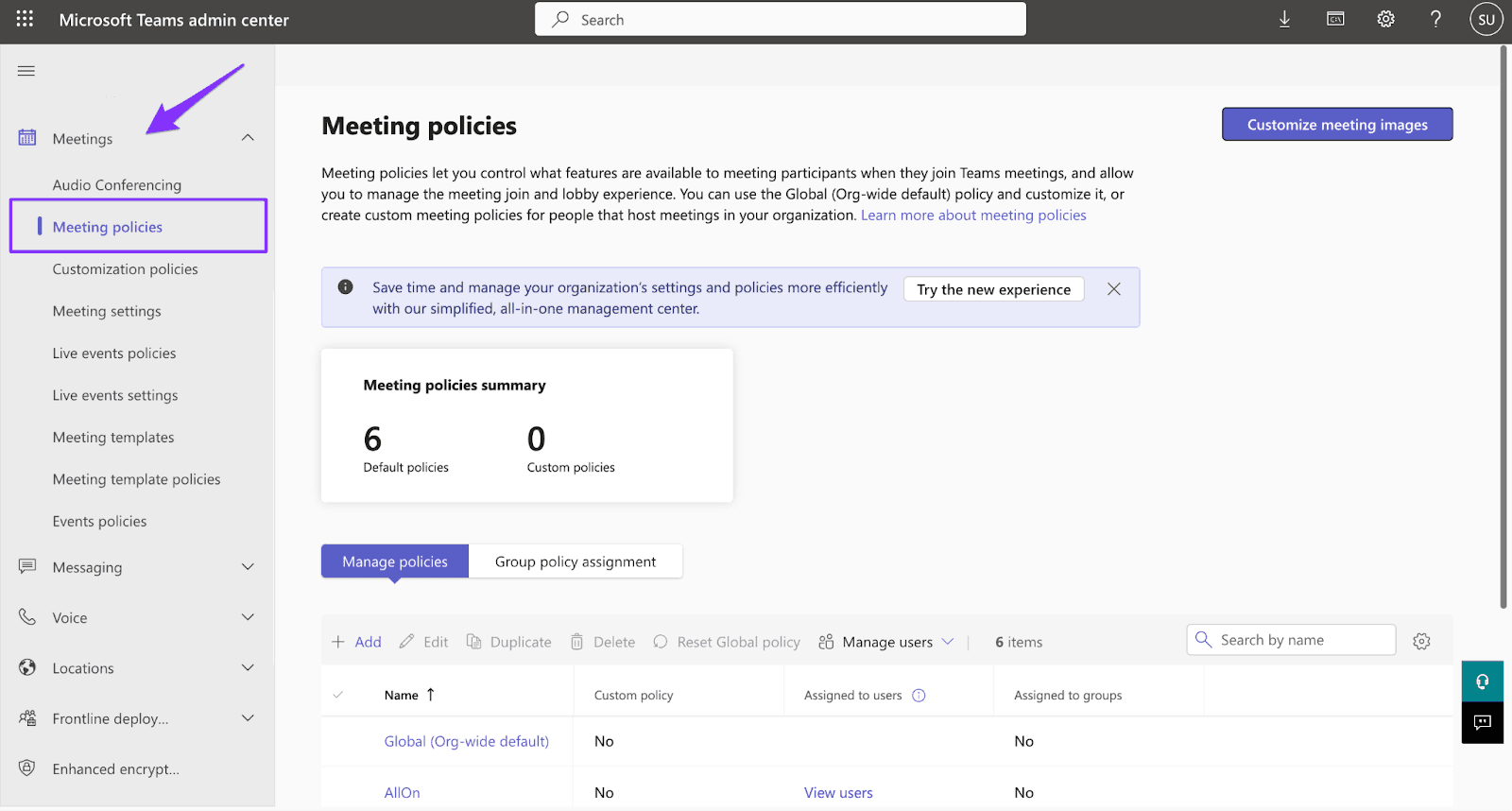Click the Voice phone icon

coord(27,617)
